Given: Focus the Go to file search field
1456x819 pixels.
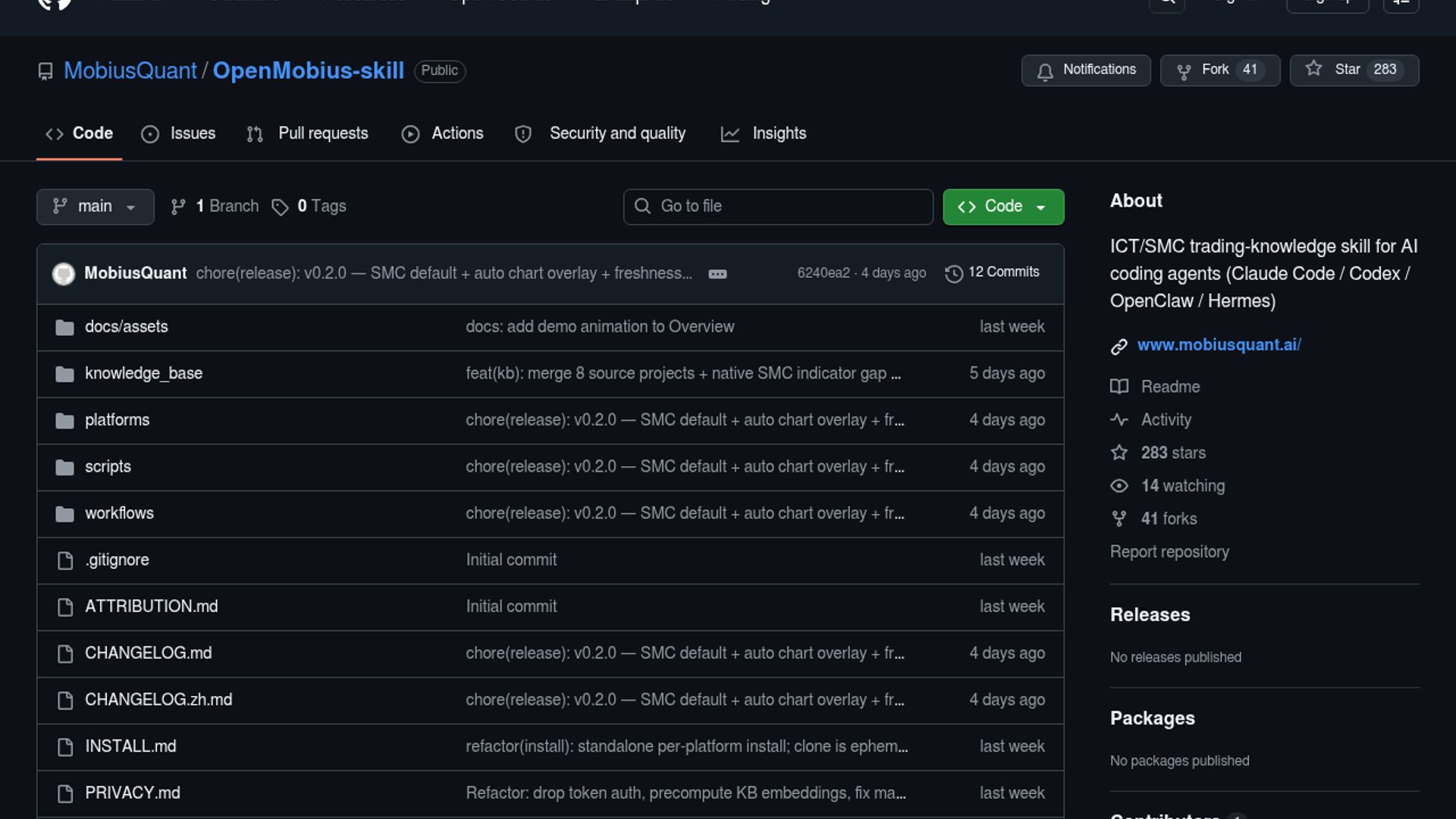Looking at the screenshot, I should point(778,206).
